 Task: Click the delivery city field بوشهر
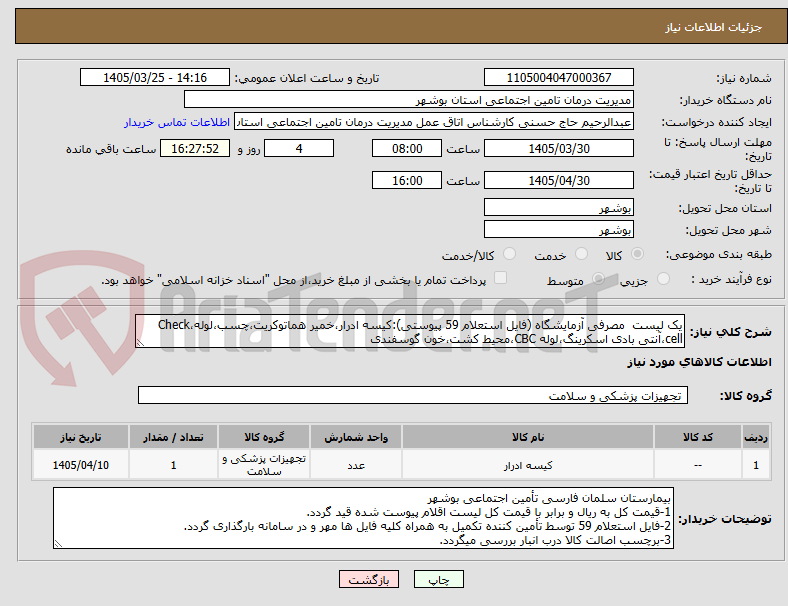(559, 229)
